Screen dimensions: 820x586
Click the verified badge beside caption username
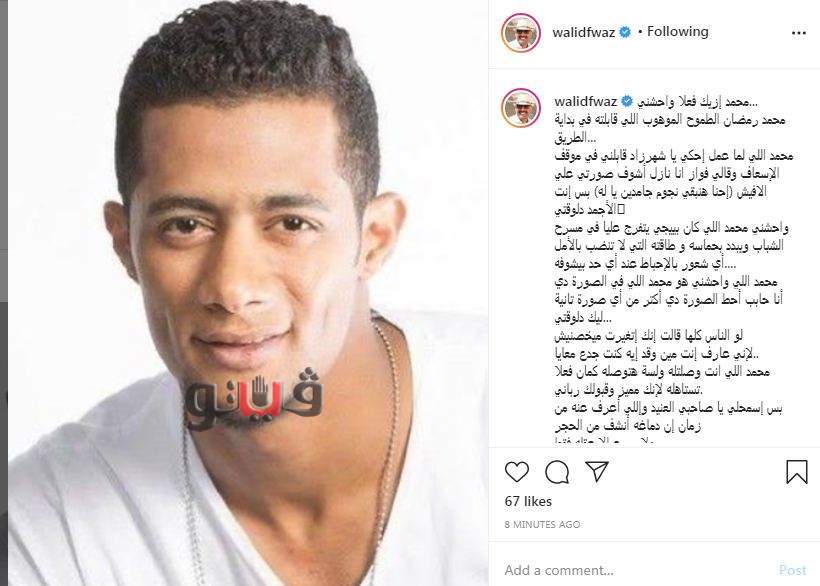click(x=627, y=101)
